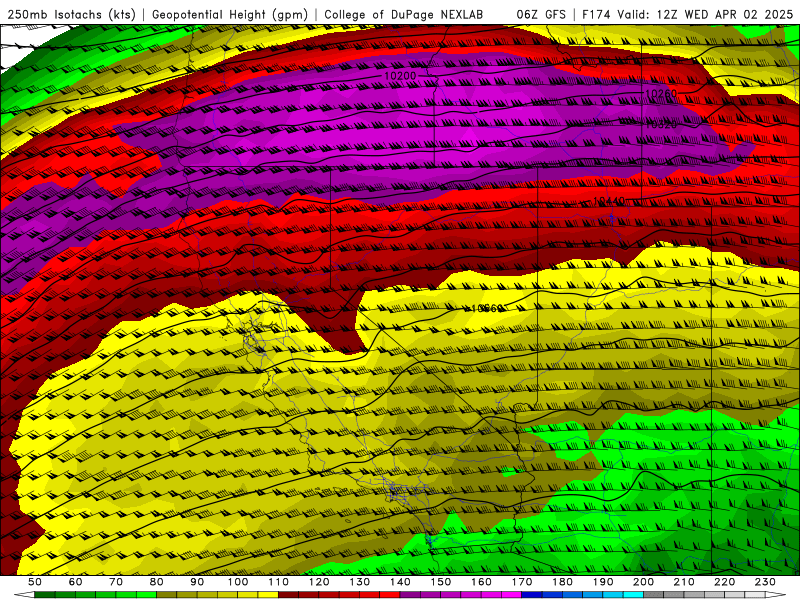This screenshot has width=800, height=600.
Task: Click the 'College of DuPage NEXLAB' label
Action: (x=403, y=14)
